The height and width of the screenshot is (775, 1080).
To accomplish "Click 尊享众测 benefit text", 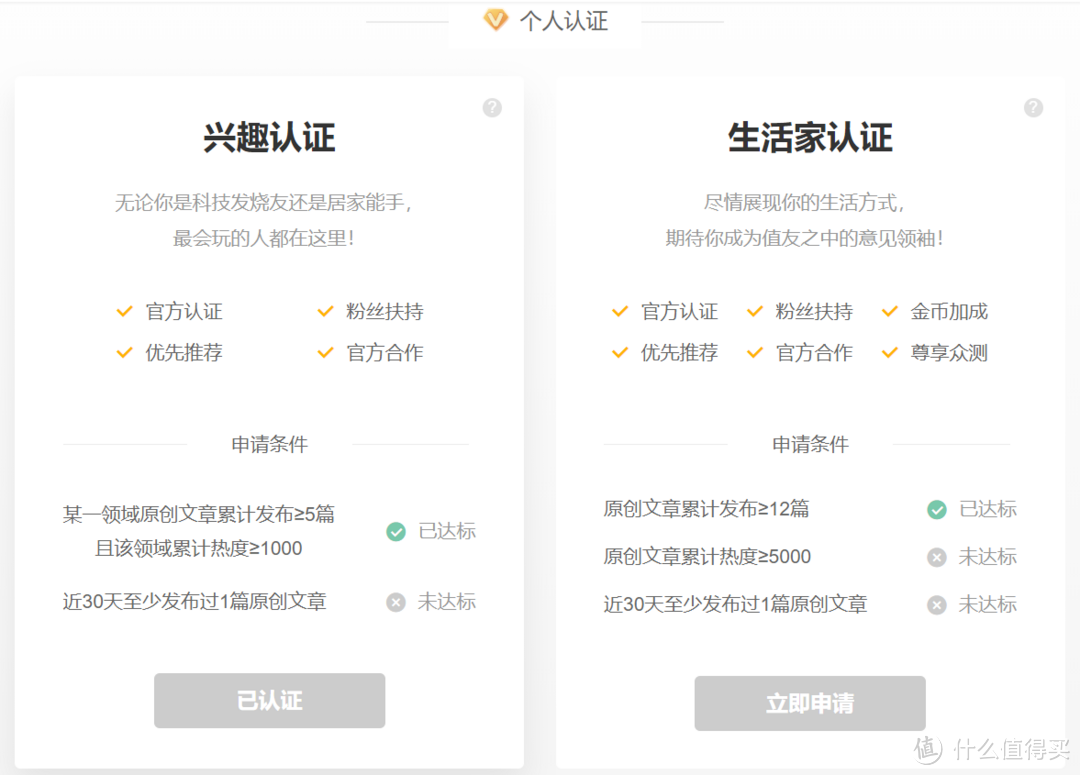I will 949,353.
